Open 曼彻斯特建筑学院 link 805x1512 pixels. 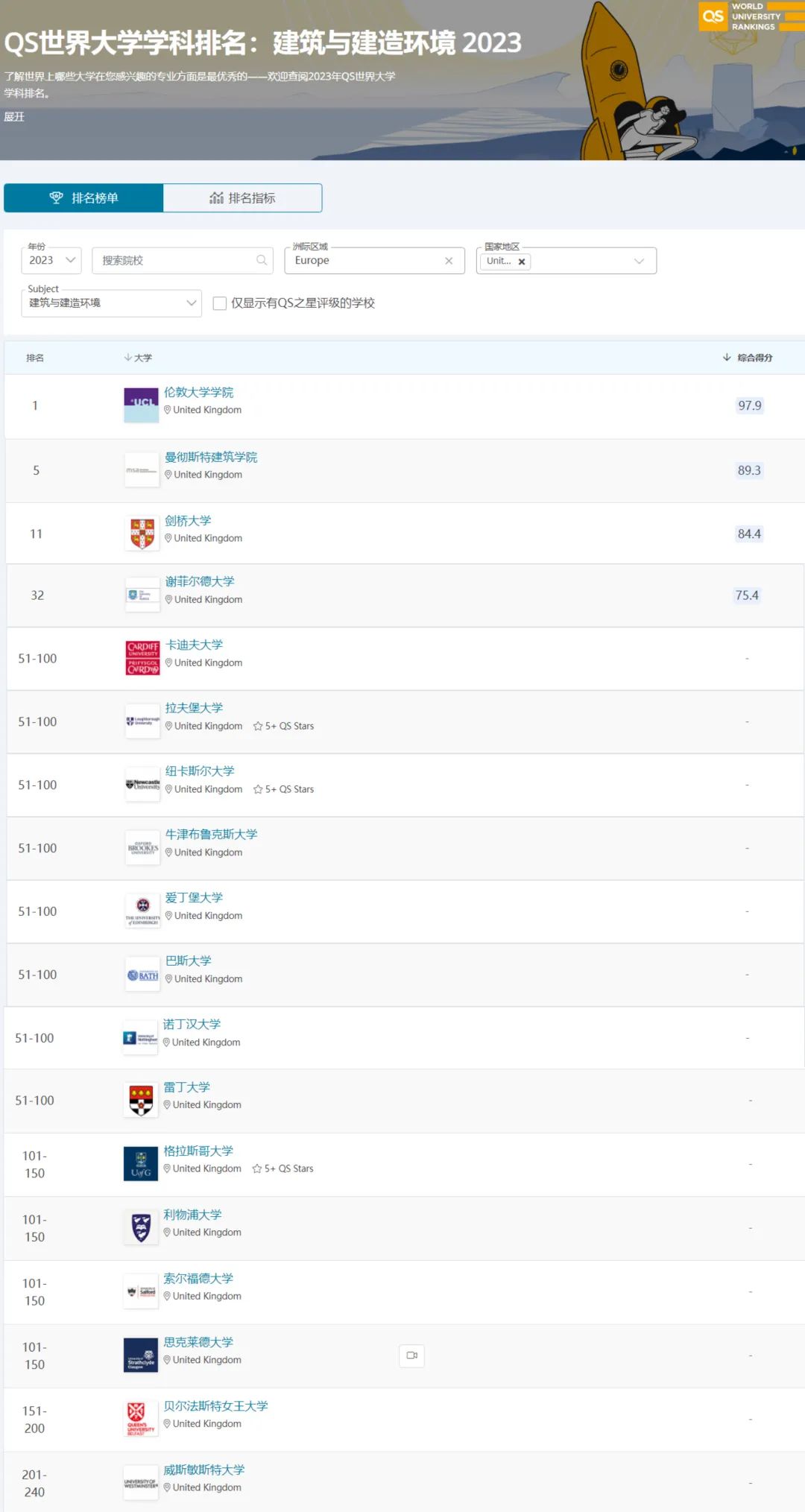tap(212, 457)
